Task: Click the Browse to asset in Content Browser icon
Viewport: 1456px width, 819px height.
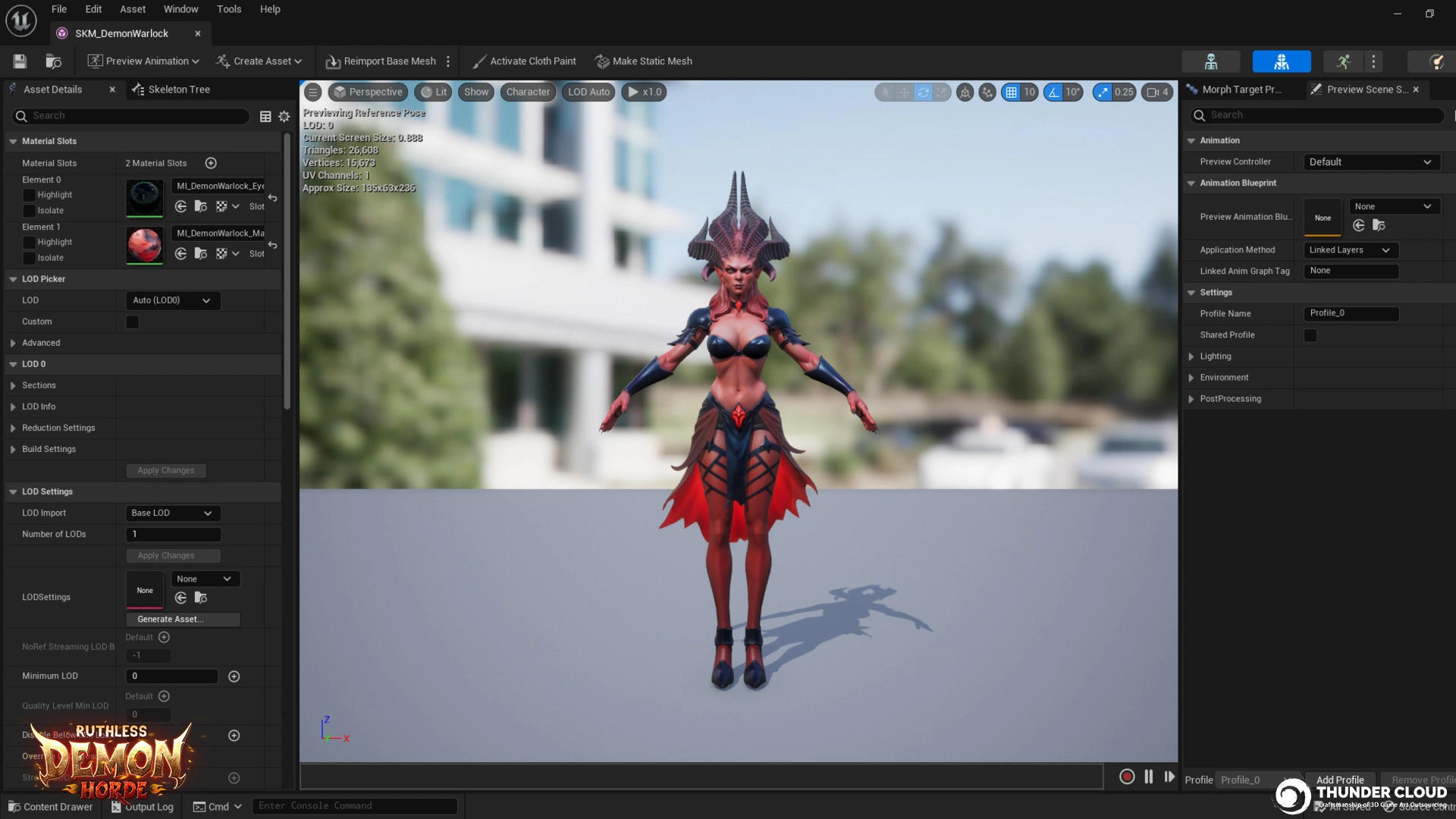Action: click(53, 61)
